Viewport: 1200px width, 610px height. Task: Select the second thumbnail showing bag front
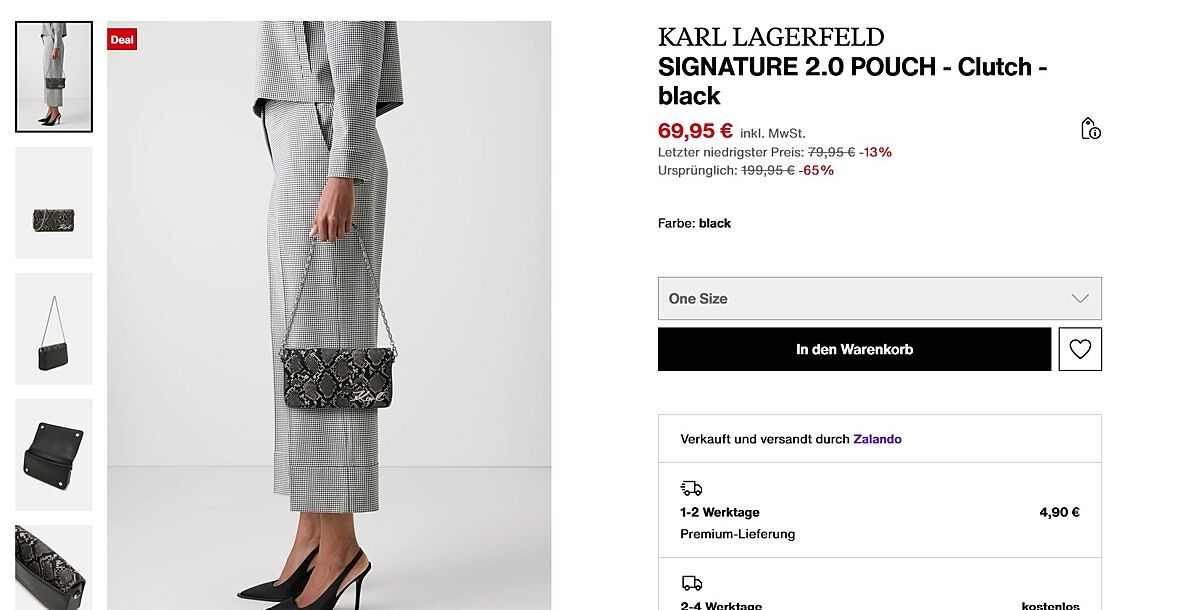click(54, 203)
